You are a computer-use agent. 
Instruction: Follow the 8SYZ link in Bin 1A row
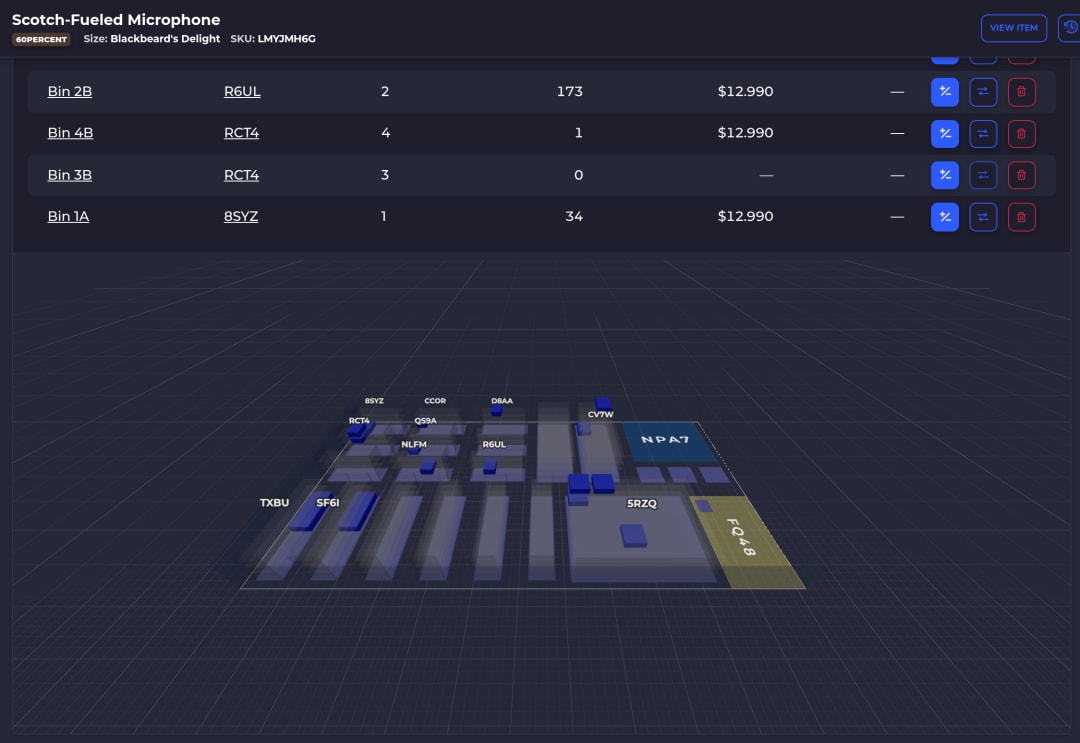241,216
